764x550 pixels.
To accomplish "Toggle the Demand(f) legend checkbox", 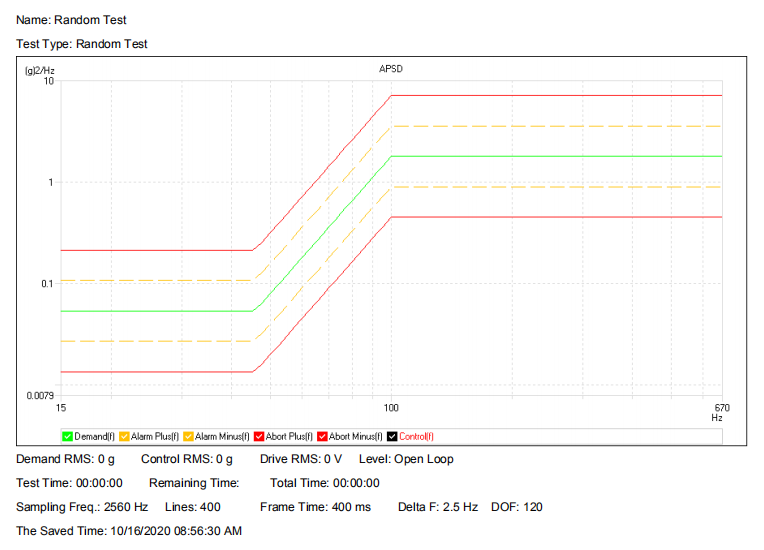I will click(x=67, y=436).
